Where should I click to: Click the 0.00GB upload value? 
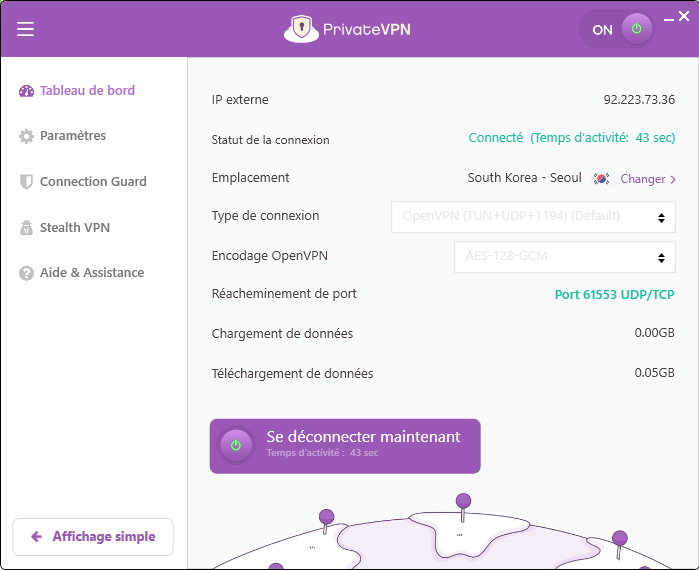click(654, 333)
